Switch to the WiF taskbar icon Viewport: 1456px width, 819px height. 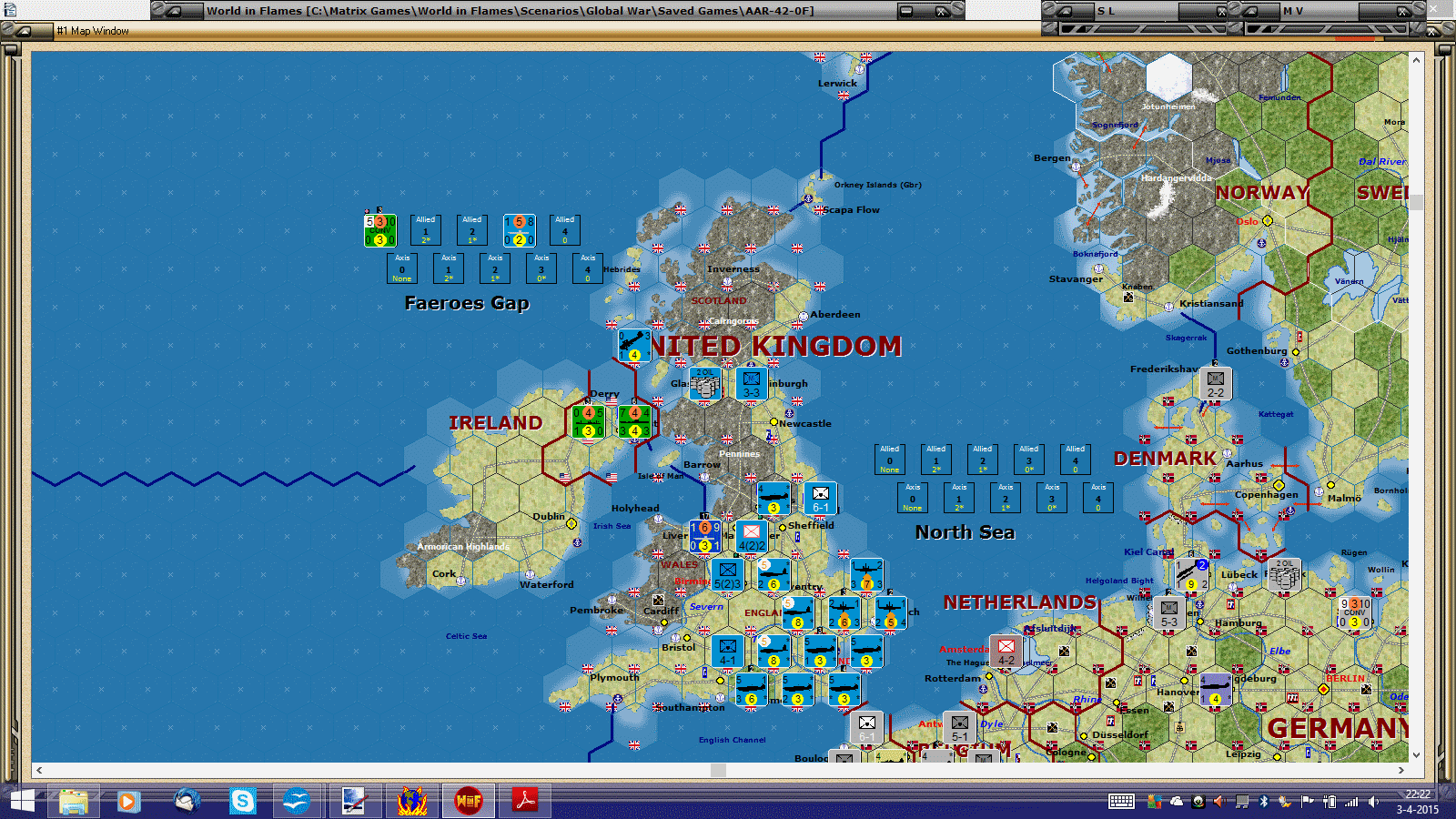468,801
